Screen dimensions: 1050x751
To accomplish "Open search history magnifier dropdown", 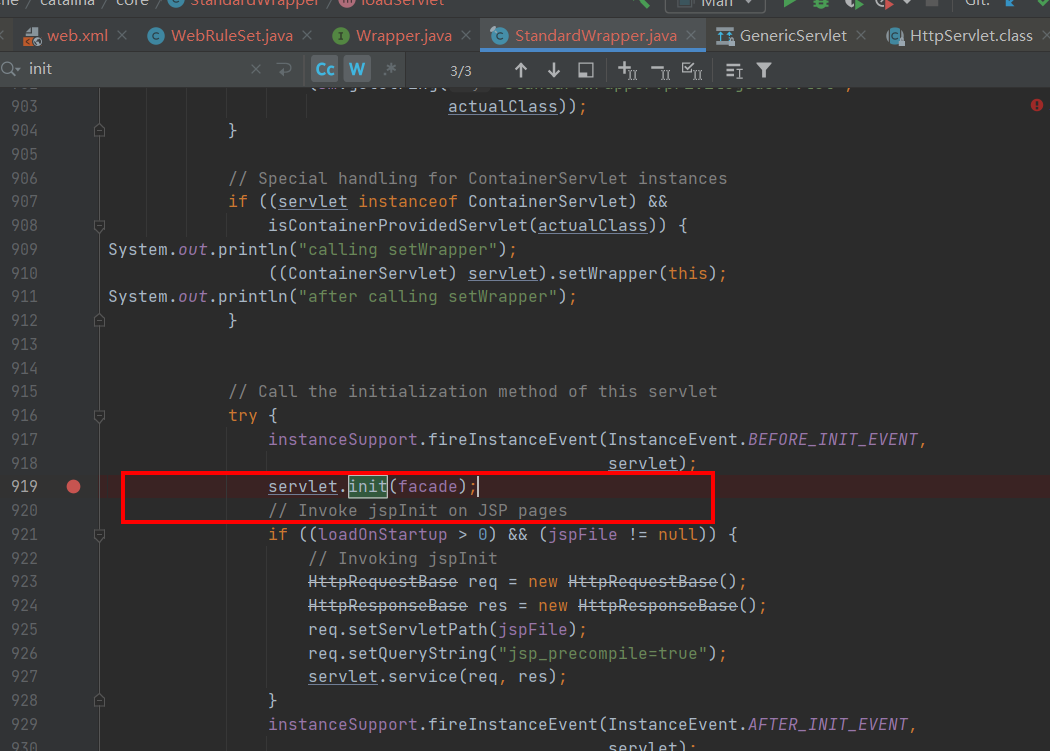I will coord(10,69).
